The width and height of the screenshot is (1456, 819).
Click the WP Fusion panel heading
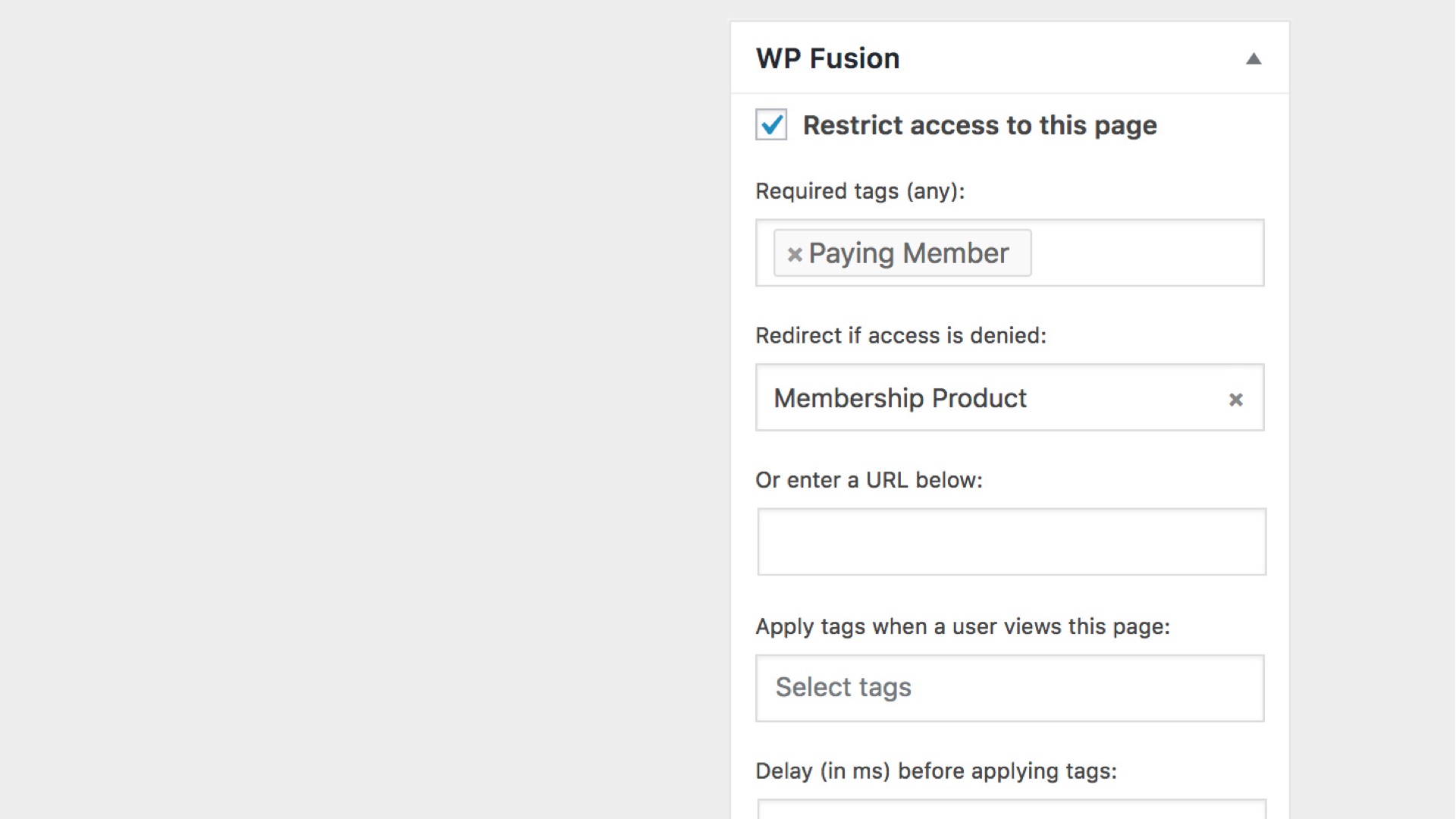coord(827,58)
